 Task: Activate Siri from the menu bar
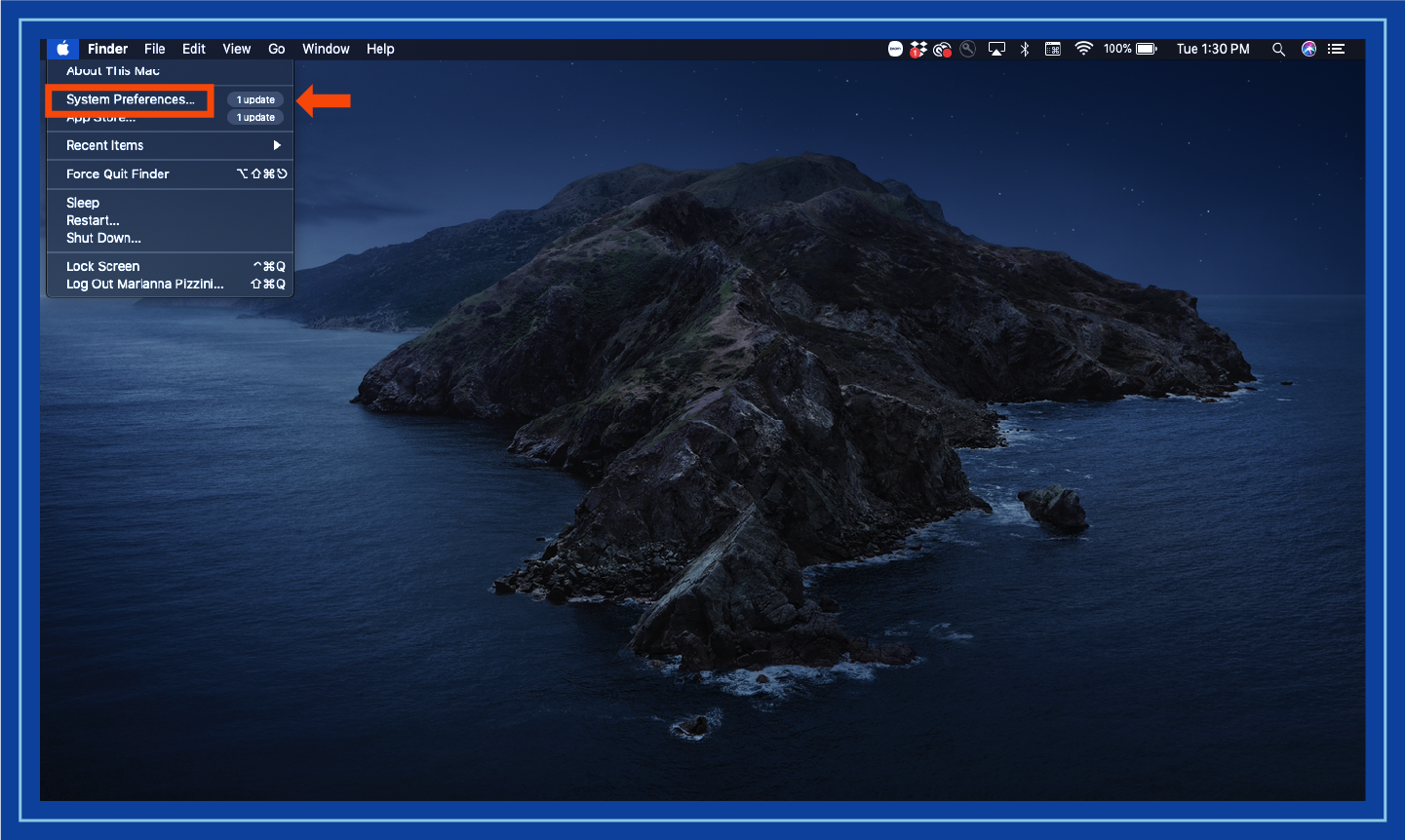(1308, 49)
